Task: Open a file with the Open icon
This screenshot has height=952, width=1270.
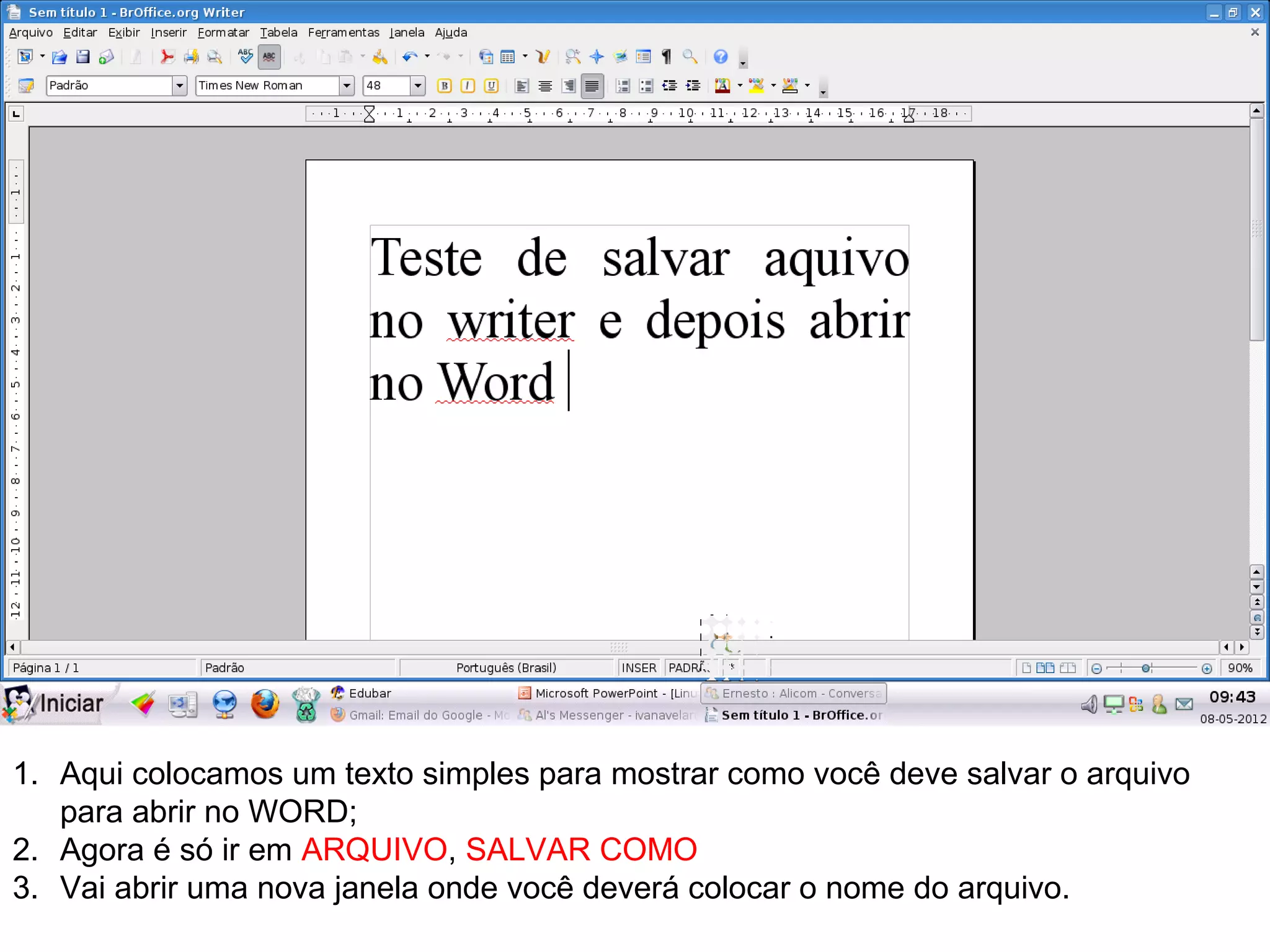Action: tap(60, 57)
